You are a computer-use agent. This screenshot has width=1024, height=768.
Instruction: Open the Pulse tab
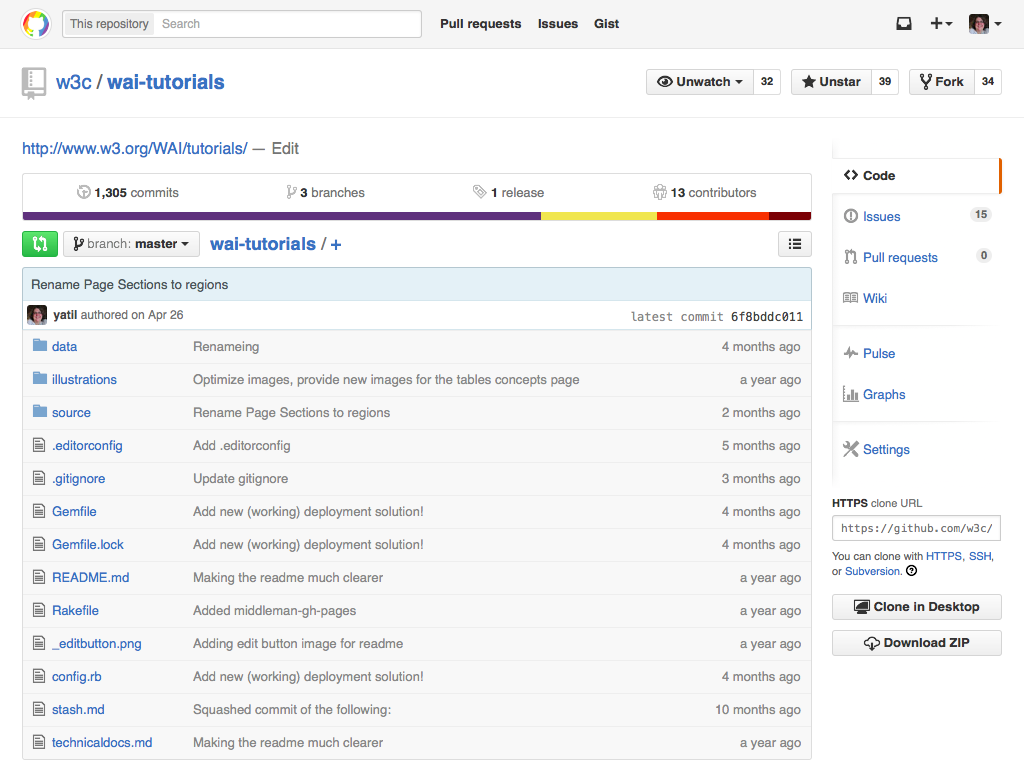click(869, 353)
